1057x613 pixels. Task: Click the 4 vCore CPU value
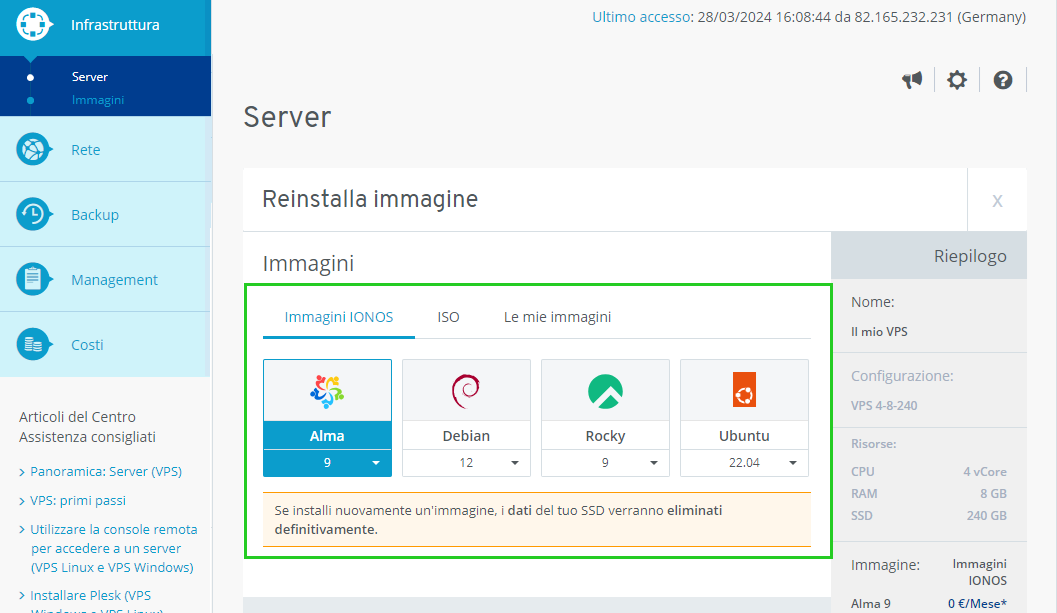point(985,471)
